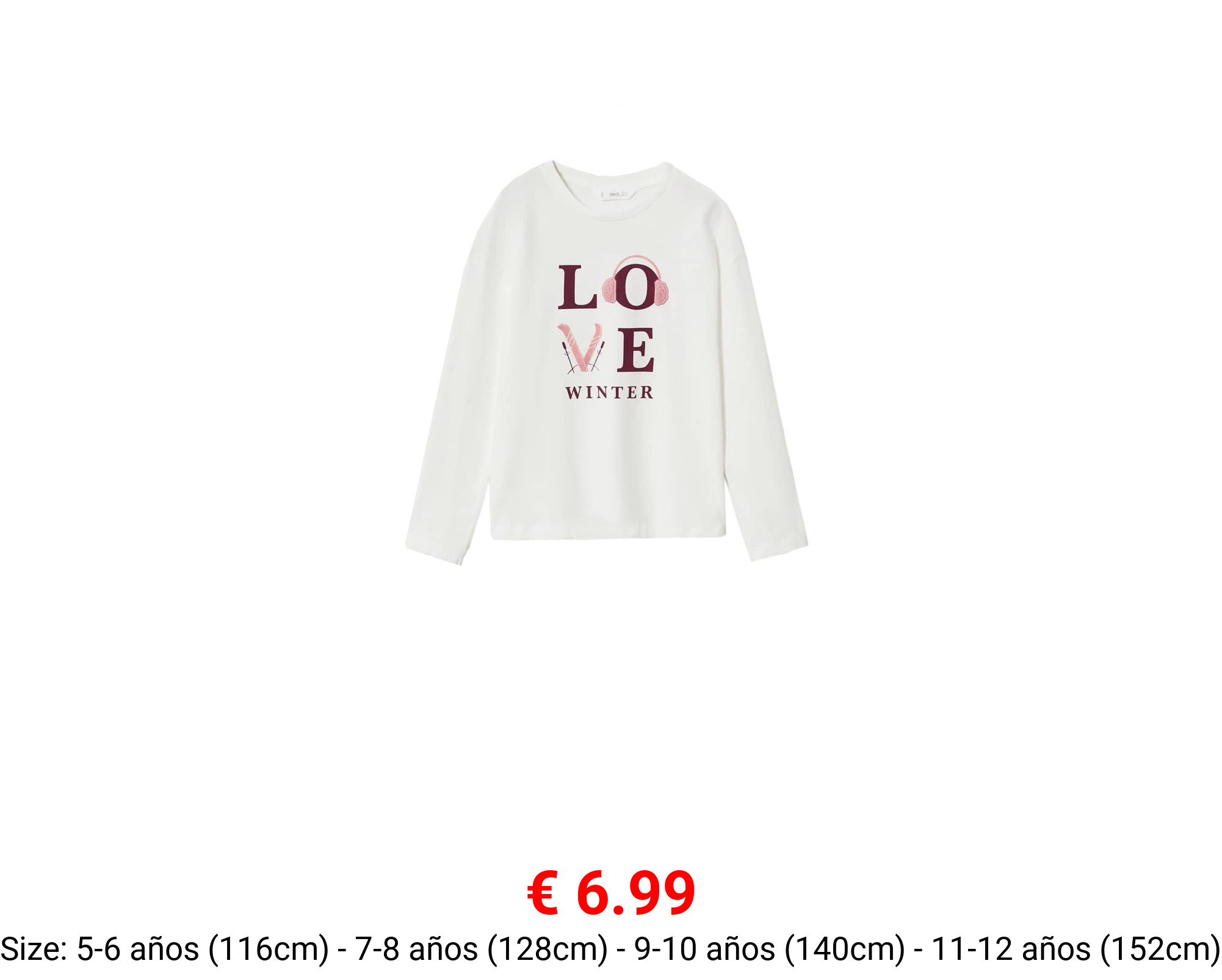
Task: Click the burgundy letter L on the shirt
Action: 577,287
